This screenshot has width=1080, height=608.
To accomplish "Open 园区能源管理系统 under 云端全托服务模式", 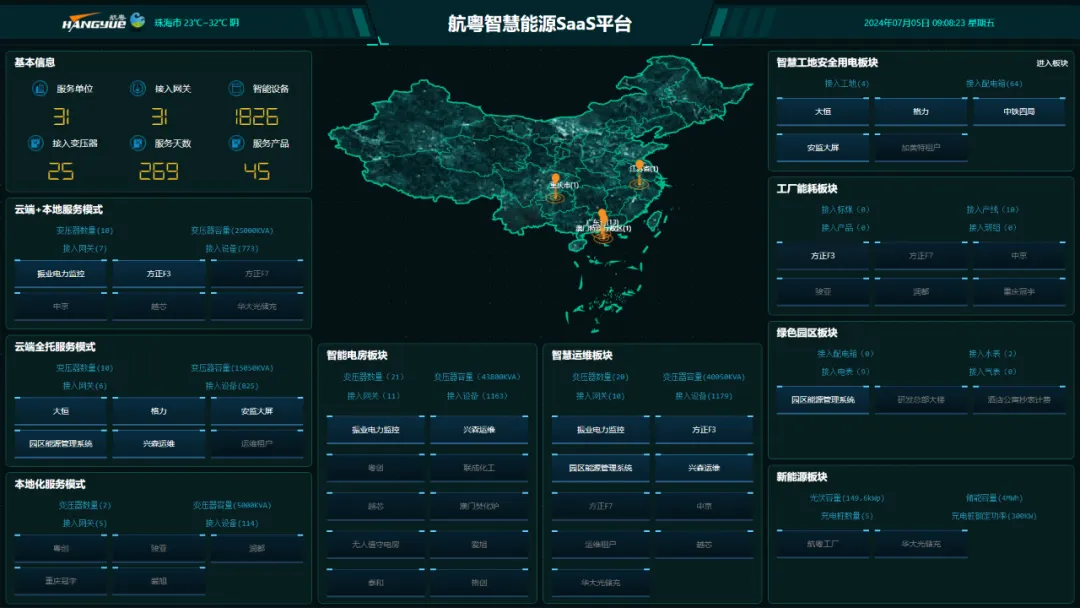I will tap(61, 443).
